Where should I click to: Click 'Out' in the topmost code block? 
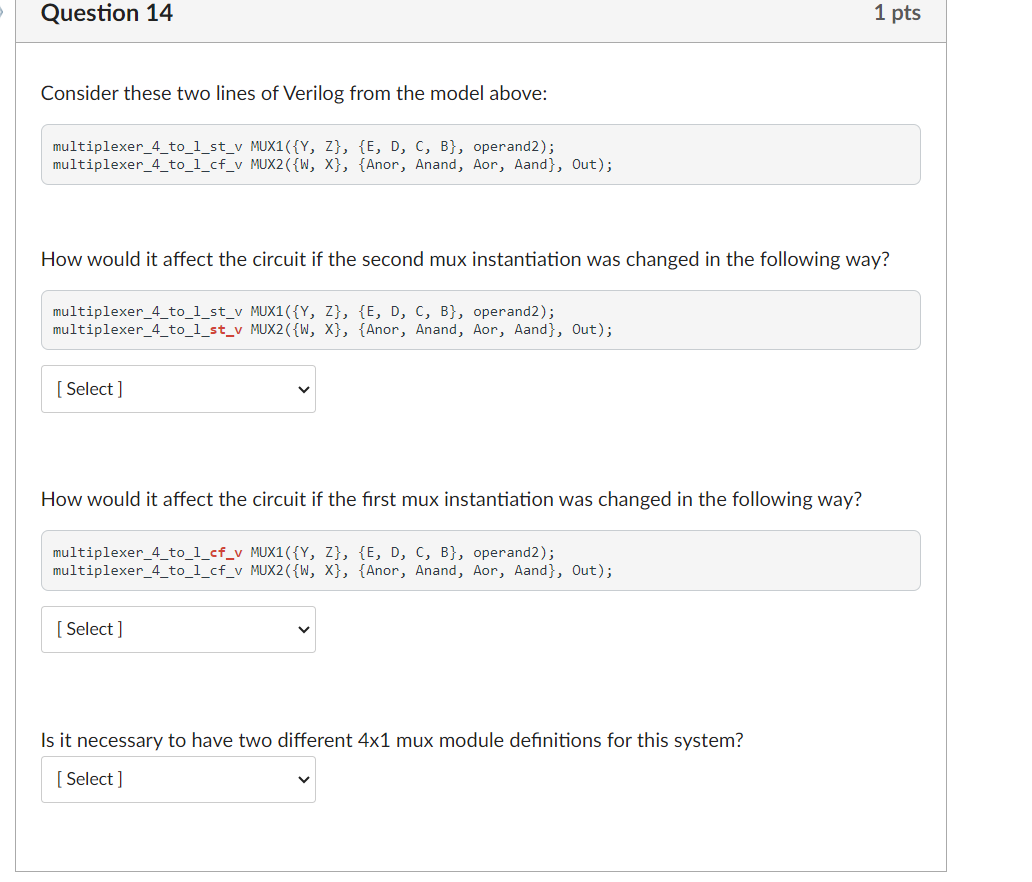pos(584,164)
